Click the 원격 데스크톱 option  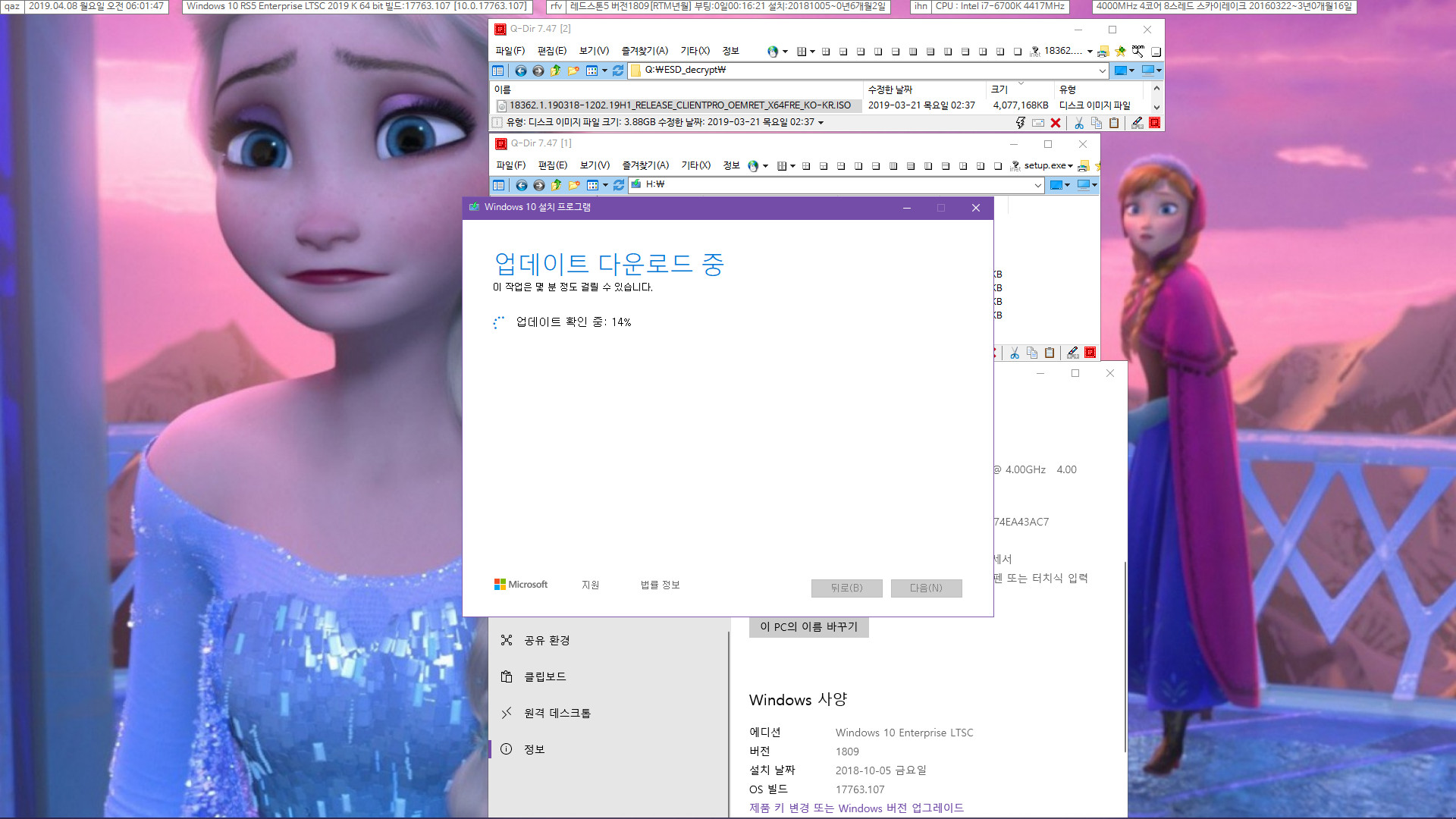coord(556,713)
